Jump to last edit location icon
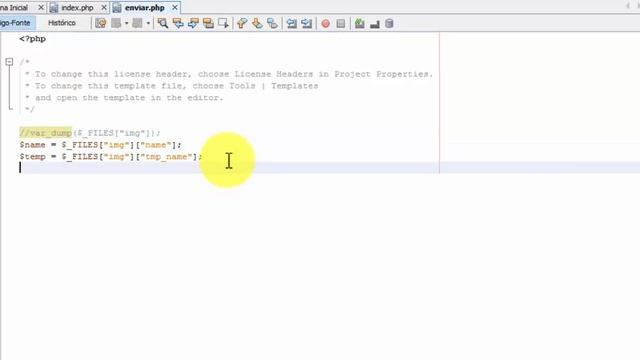Screen dimensions: 640x360 point(100,23)
